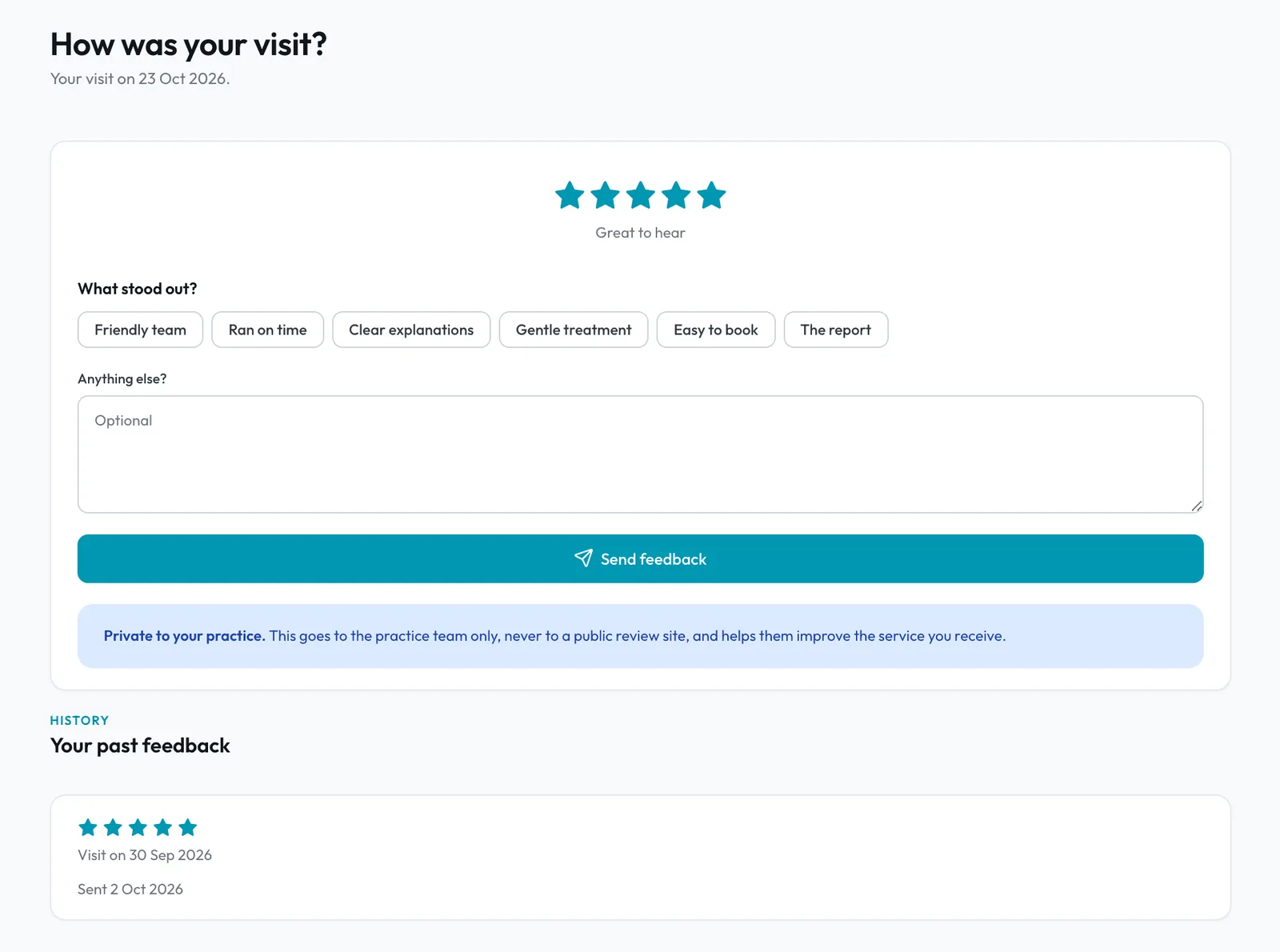This screenshot has height=952, width=1280.
Task: Pick the Clear explanations chip
Action: [x=411, y=330]
